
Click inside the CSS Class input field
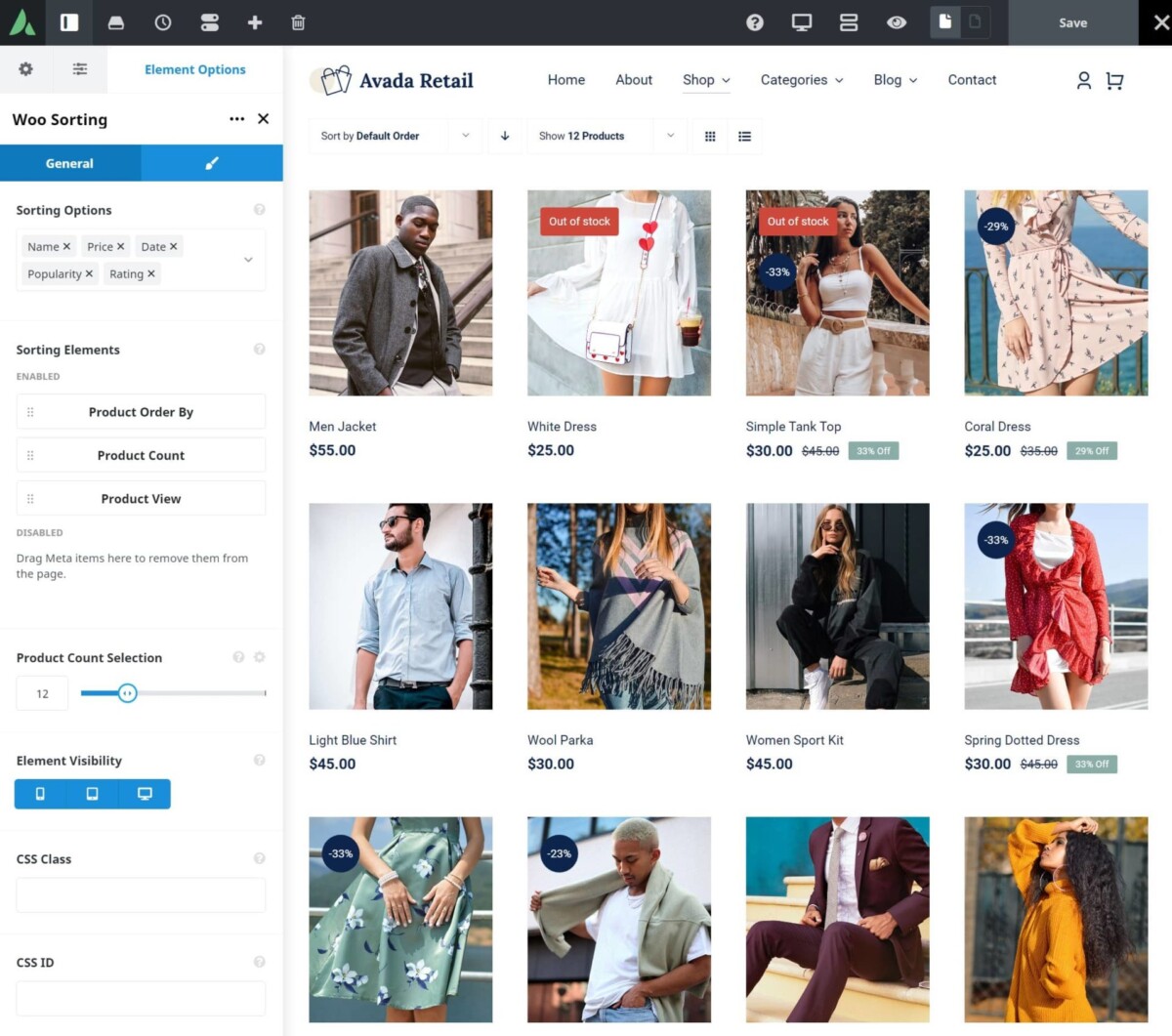tap(141, 894)
